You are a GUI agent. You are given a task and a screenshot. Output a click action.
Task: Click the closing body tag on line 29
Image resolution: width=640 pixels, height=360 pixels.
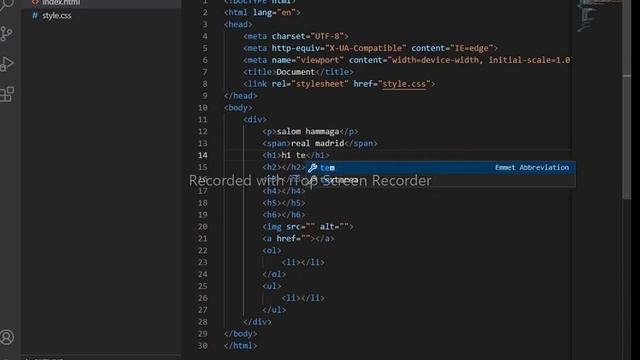(240, 334)
